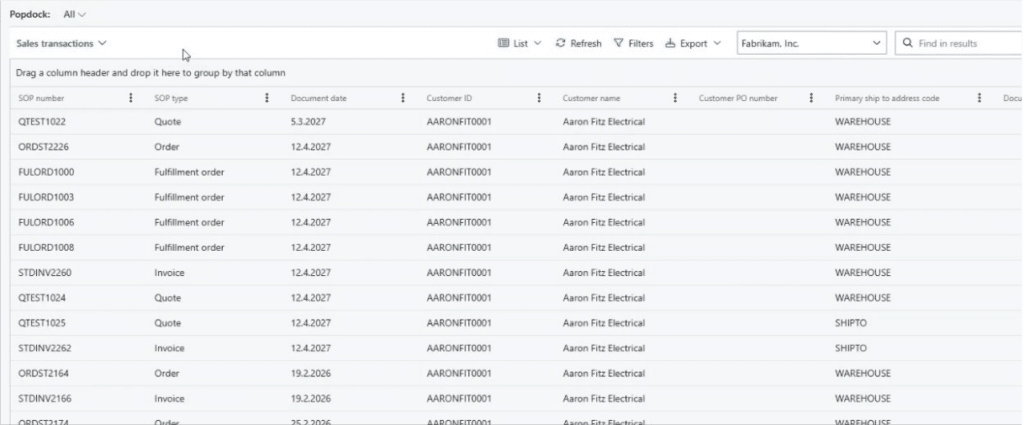
Task: Click the 5.3.2027 document date cell
Action: 308,121
